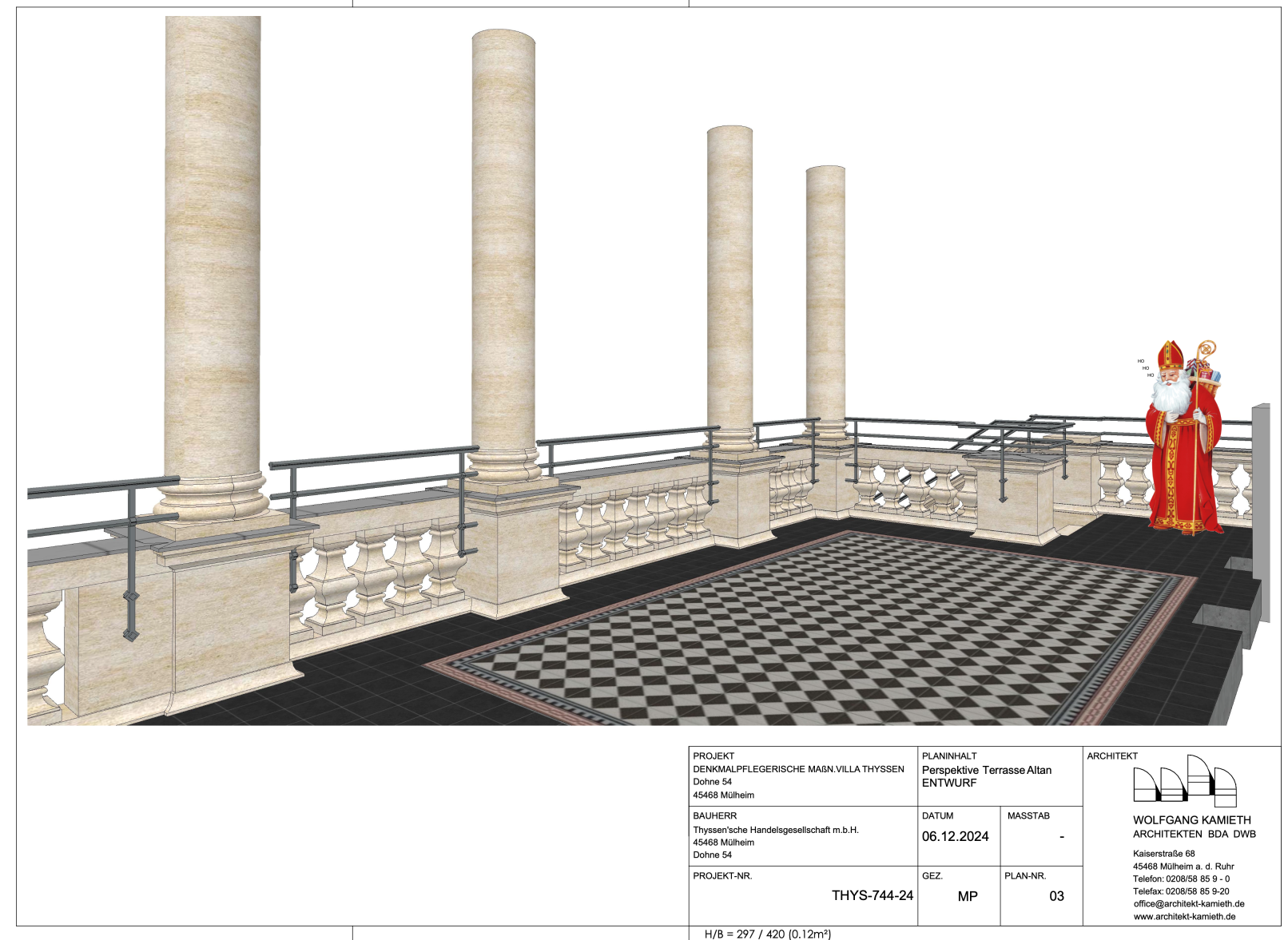Select the leftmost large stone column
The height and width of the screenshot is (940, 1288).
pyautogui.click(x=213, y=256)
